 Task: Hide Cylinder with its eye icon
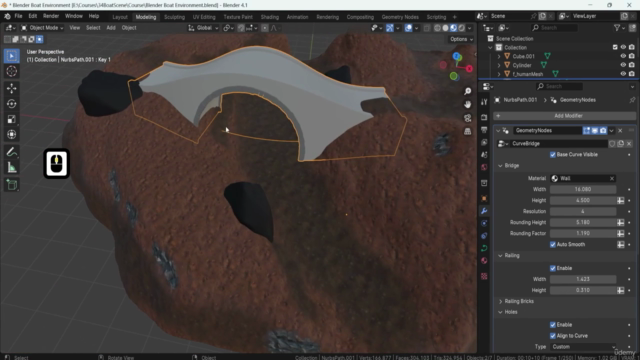(x=623, y=65)
